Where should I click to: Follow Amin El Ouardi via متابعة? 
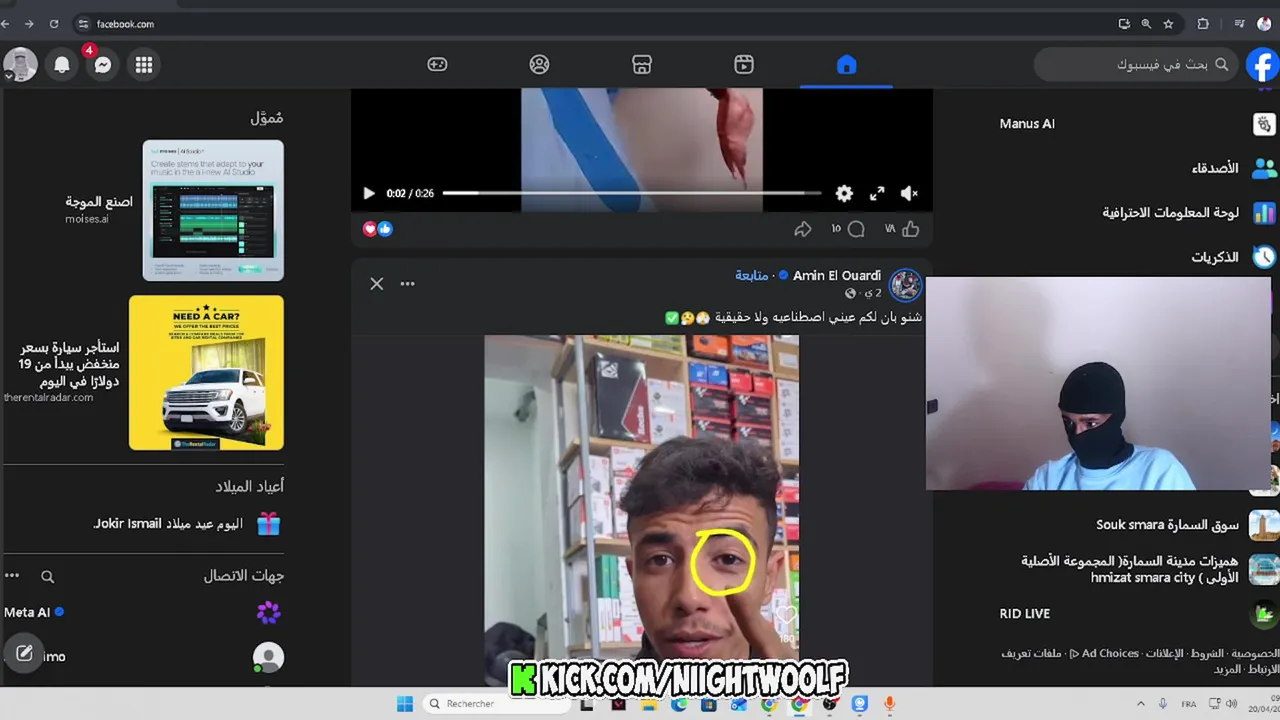751,276
